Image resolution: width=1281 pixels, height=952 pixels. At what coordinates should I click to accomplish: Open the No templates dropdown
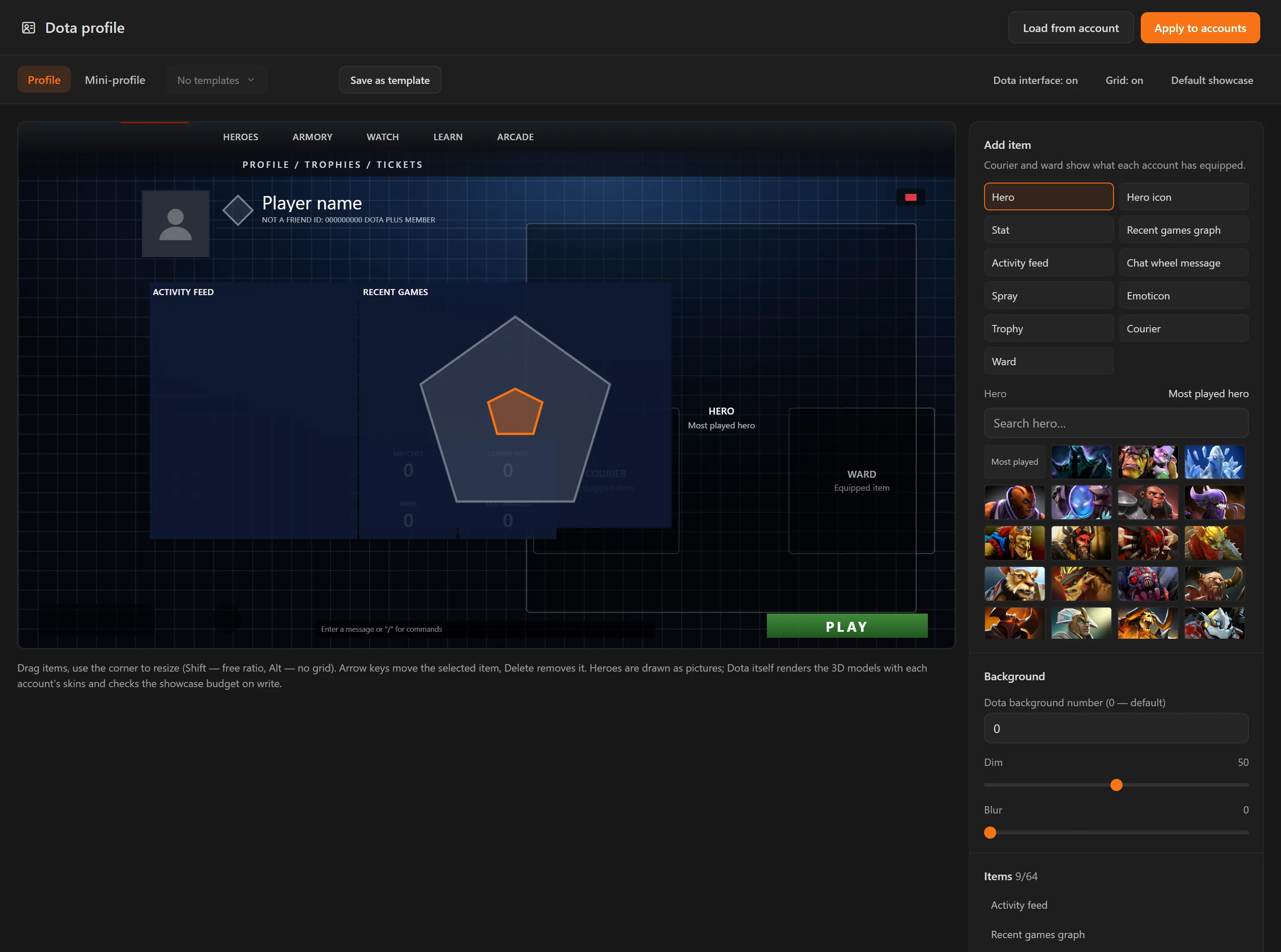[x=216, y=80]
